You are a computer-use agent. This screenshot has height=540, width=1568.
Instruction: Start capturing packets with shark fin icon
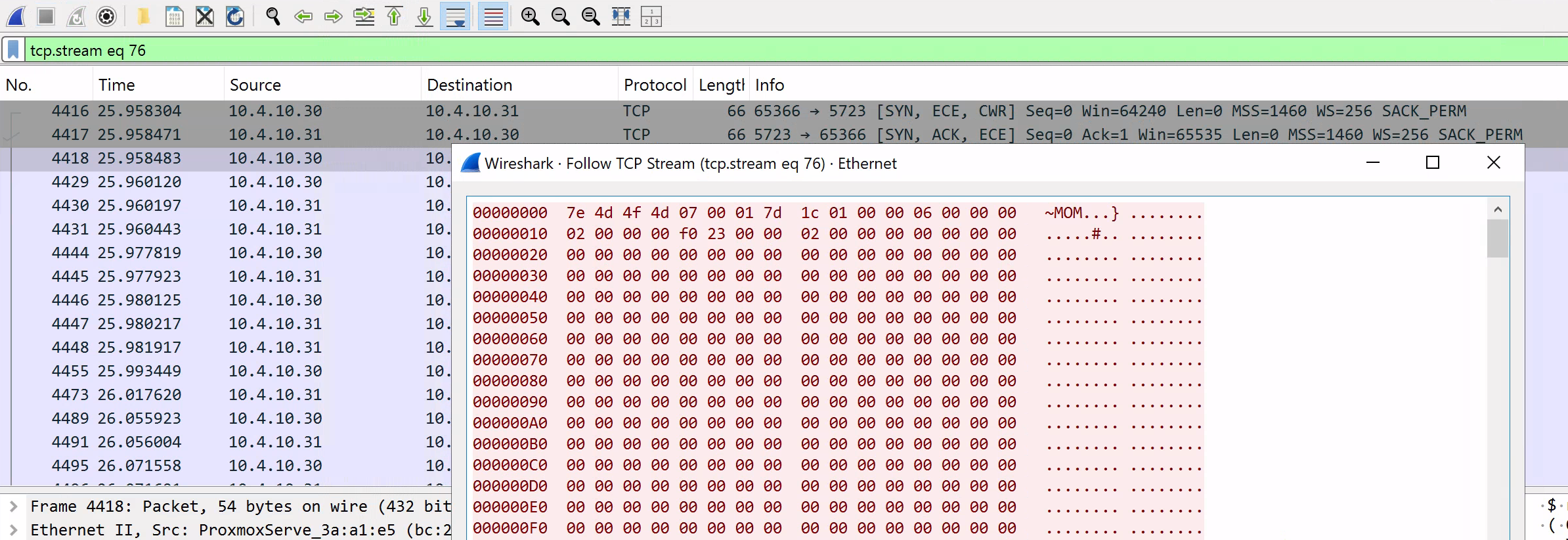16,16
